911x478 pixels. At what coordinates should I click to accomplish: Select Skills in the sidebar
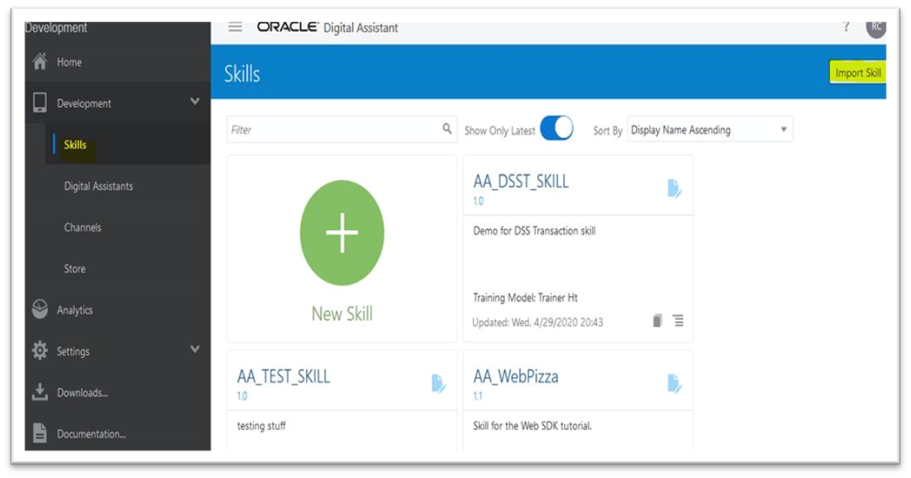click(75, 145)
